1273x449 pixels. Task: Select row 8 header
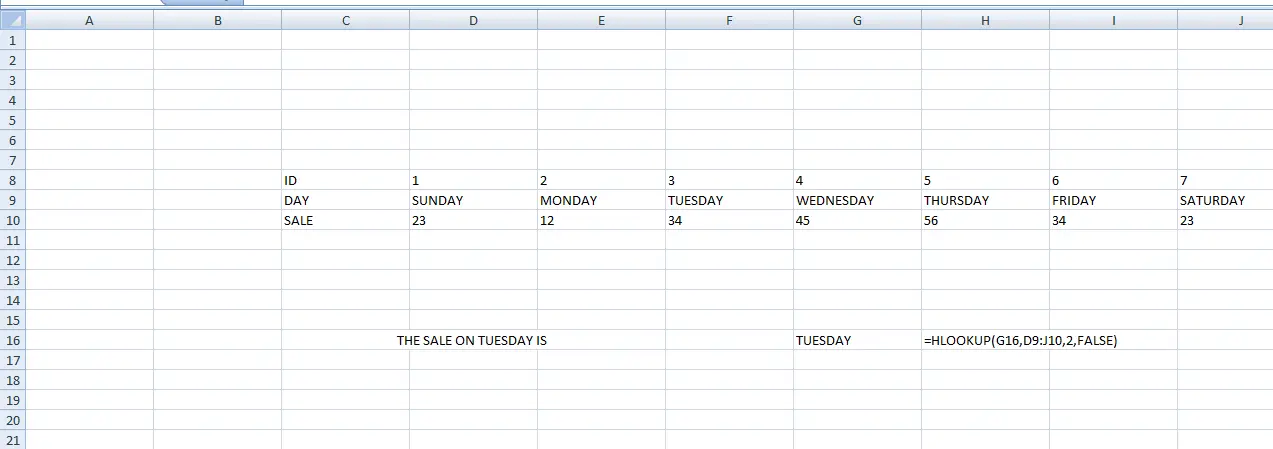(x=12, y=180)
